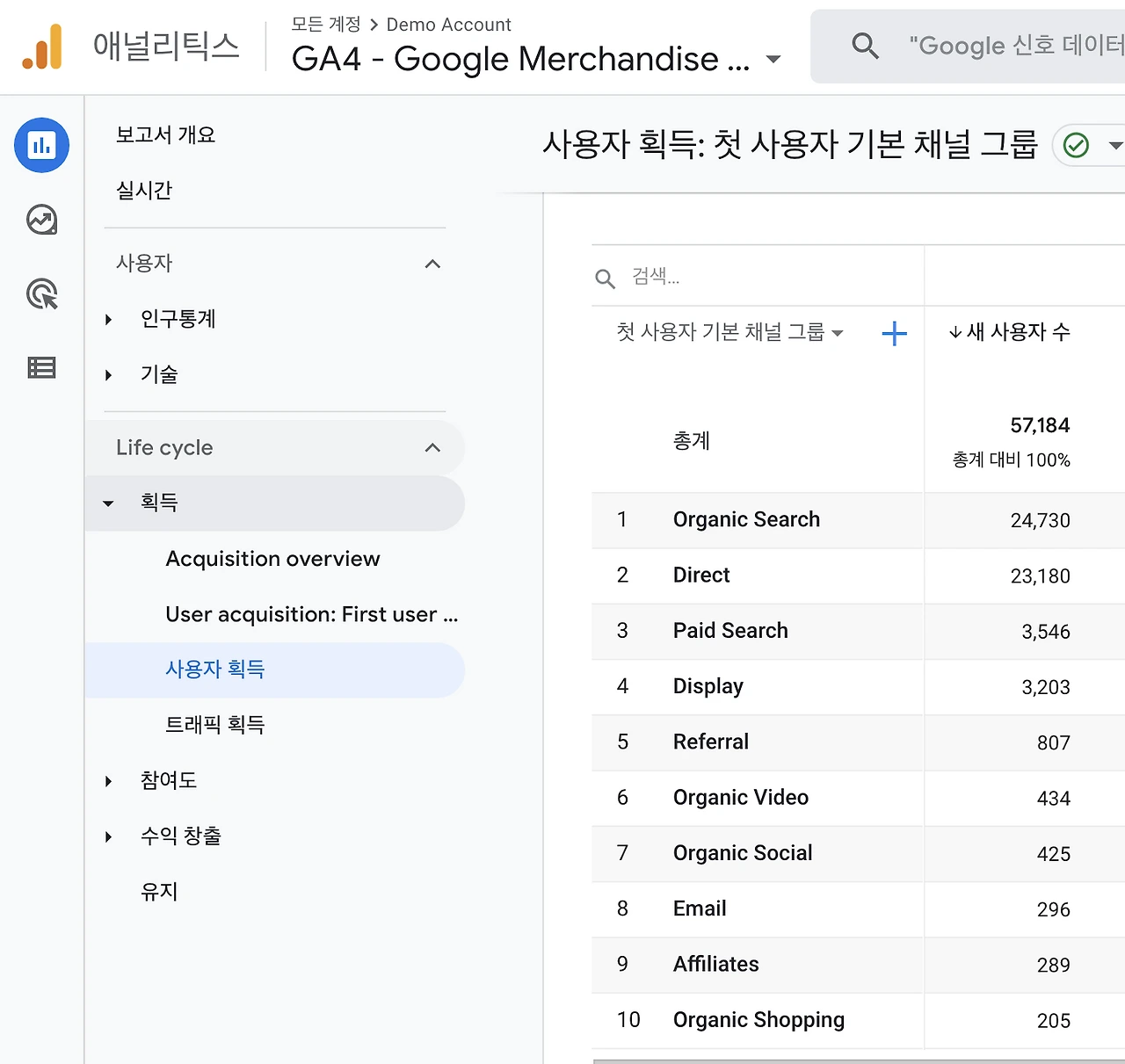Expand the 인구통계 tree item
The height and width of the screenshot is (1064, 1125).
tap(108, 319)
